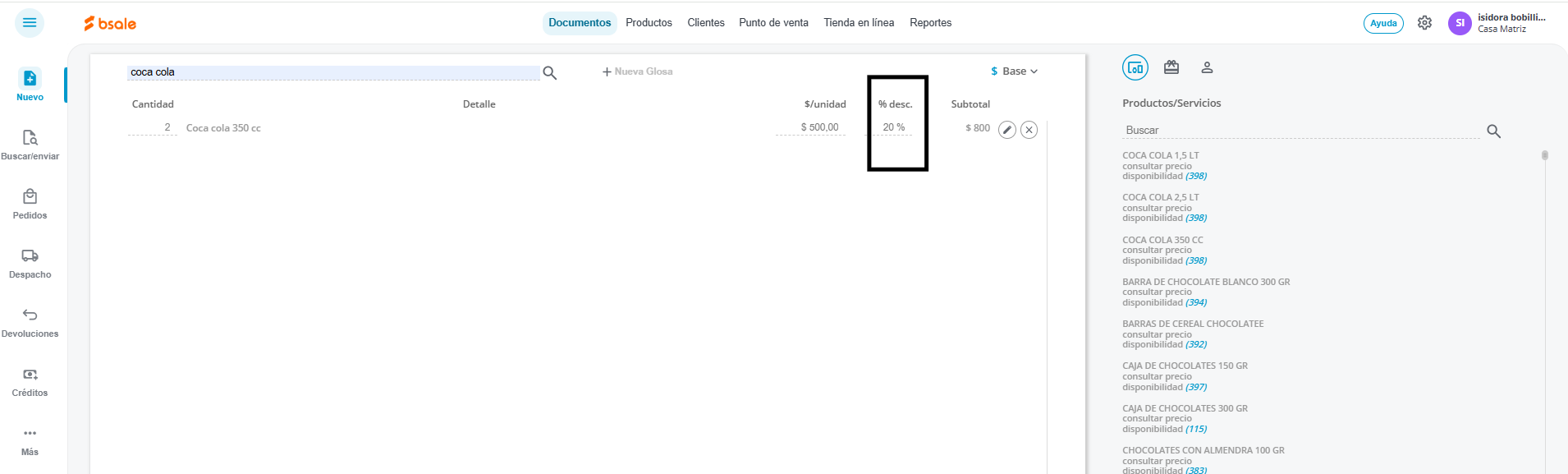The width and height of the screenshot is (1568, 474).
Task: Open the Punto de venta tab
Action: [x=773, y=23]
